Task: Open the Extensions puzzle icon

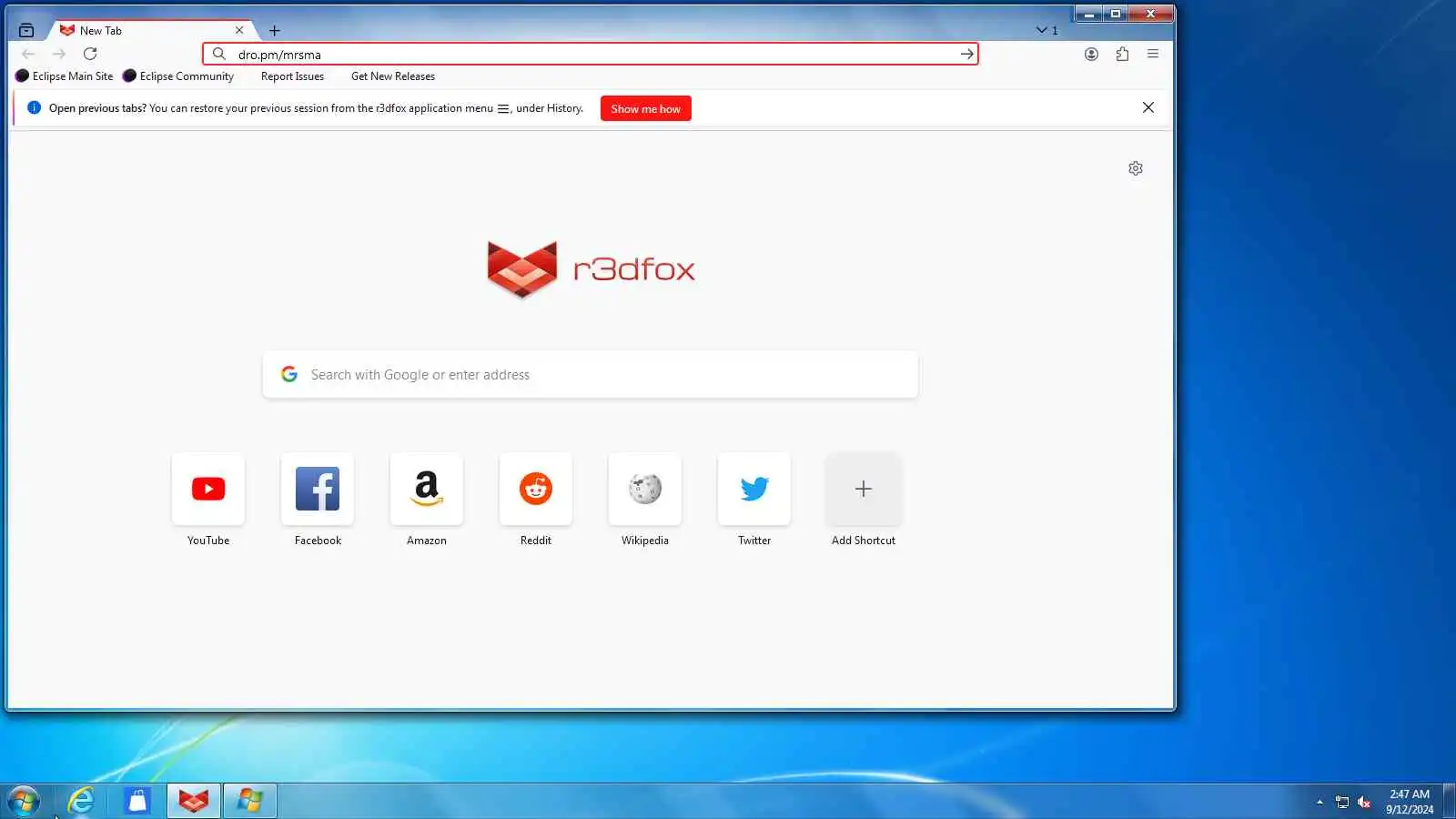Action: (x=1122, y=54)
